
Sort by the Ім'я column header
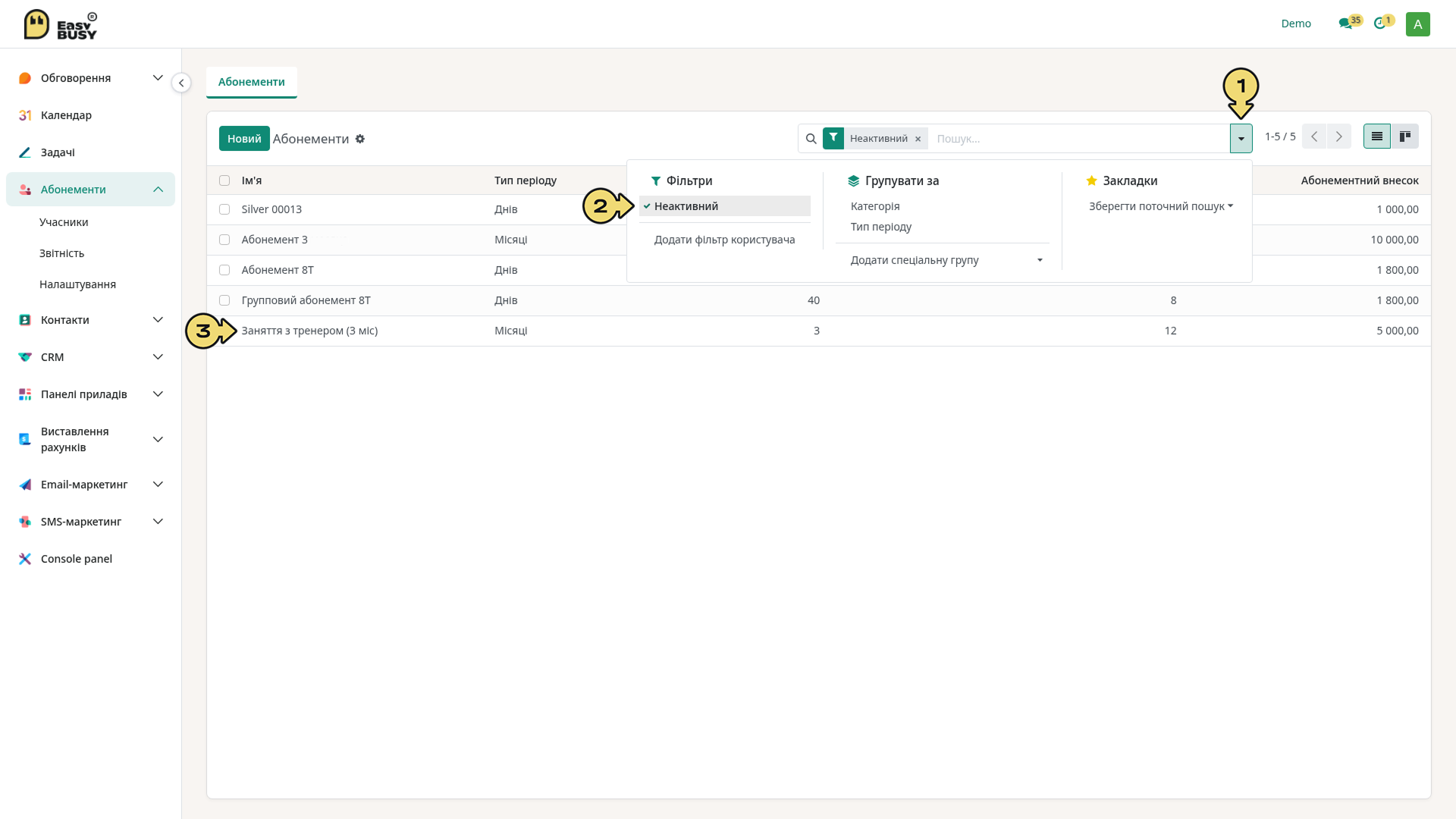252,180
